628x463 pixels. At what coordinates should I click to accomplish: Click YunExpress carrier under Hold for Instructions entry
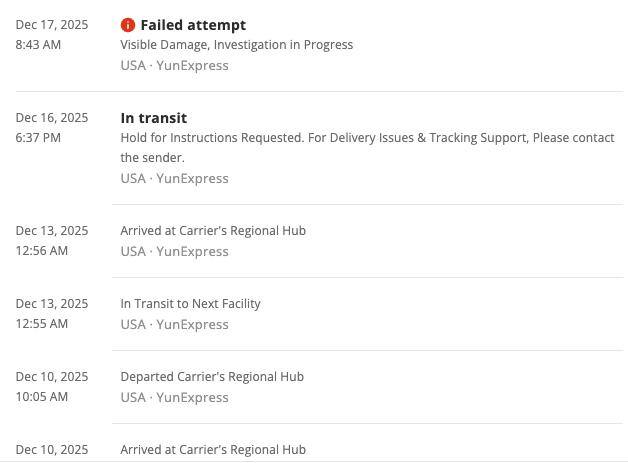pos(192,179)
